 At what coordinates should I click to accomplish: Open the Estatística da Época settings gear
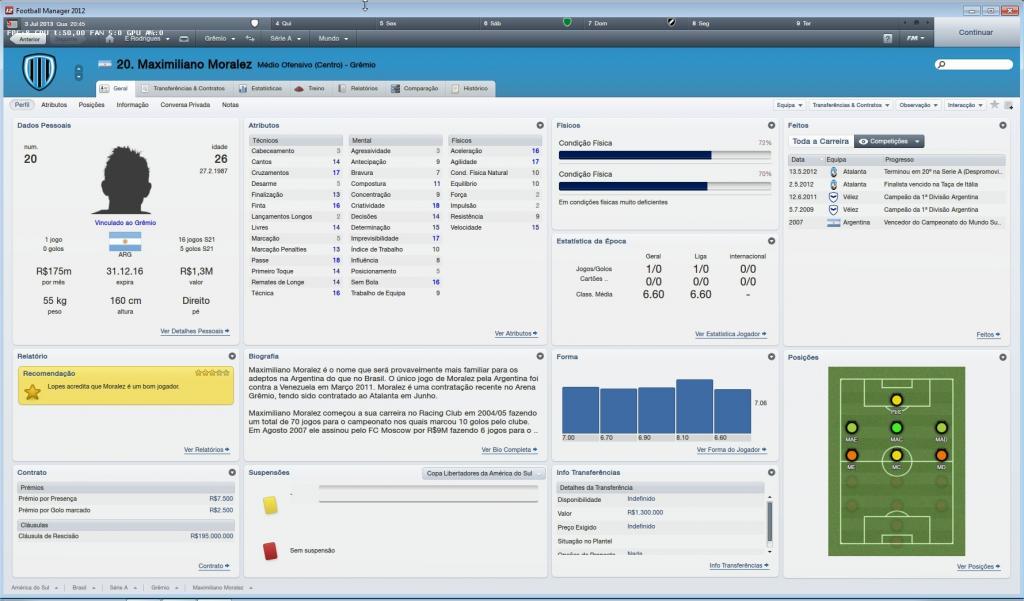(771, 241)
